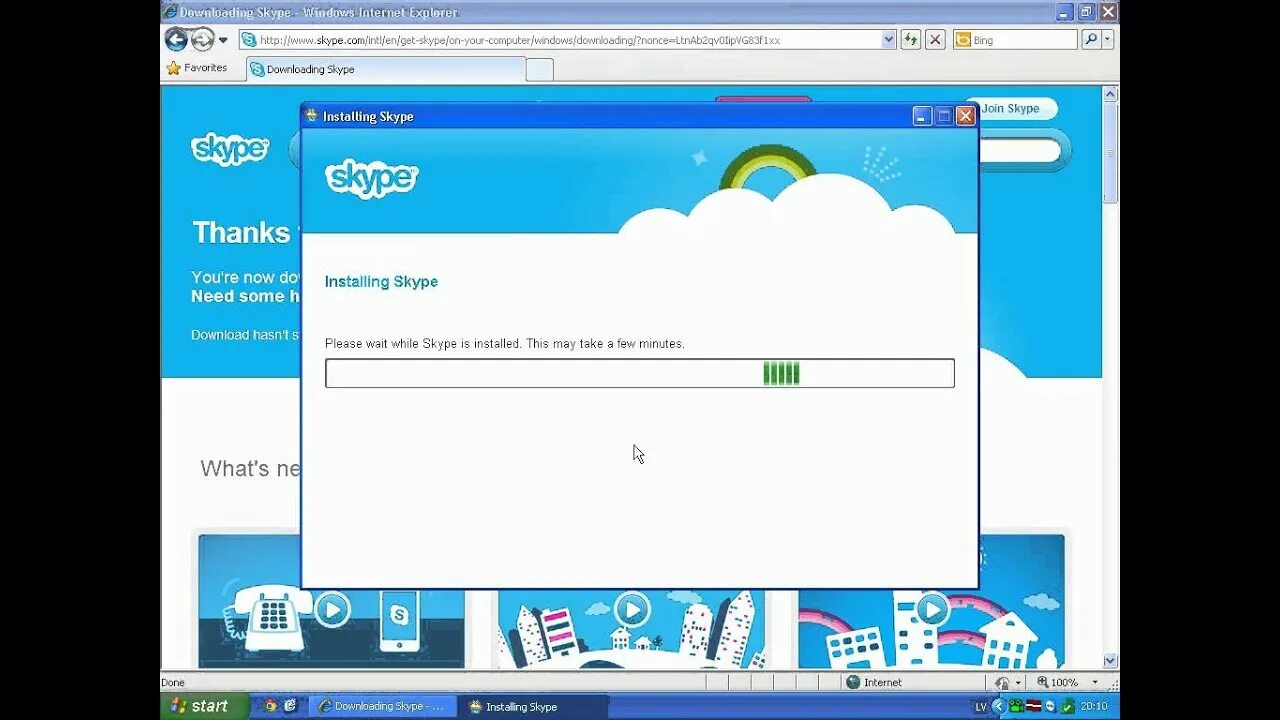Click the Refresh page icon
The width and height of the screenshot is (1280, 720).
(x=910, y=40)
